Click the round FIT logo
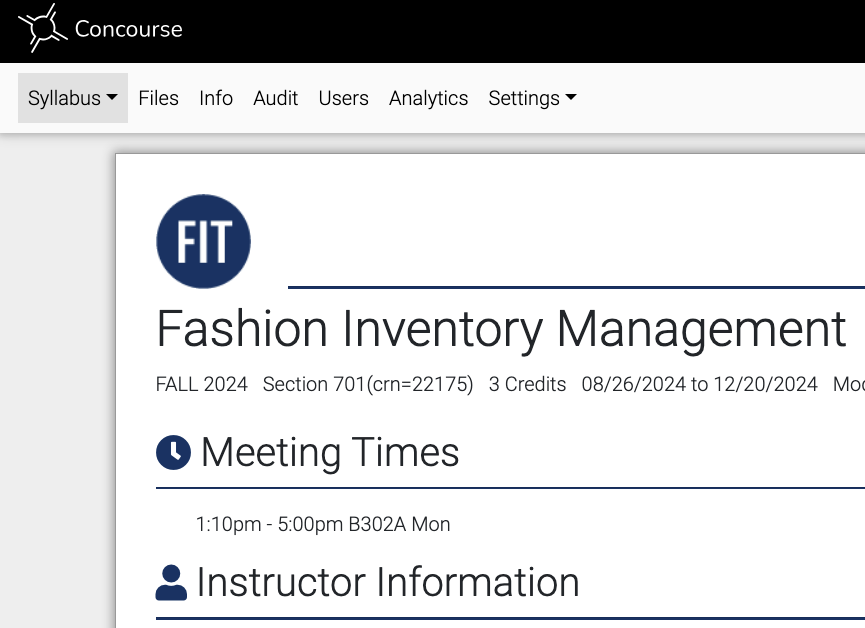865x628 pixels. (204, 242)
